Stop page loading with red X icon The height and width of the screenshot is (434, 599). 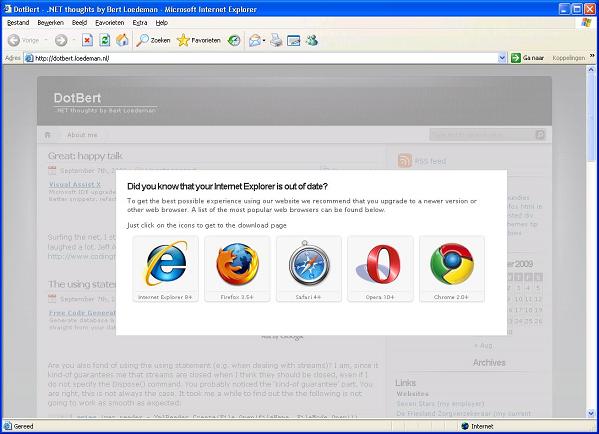[x=87, y=40]
